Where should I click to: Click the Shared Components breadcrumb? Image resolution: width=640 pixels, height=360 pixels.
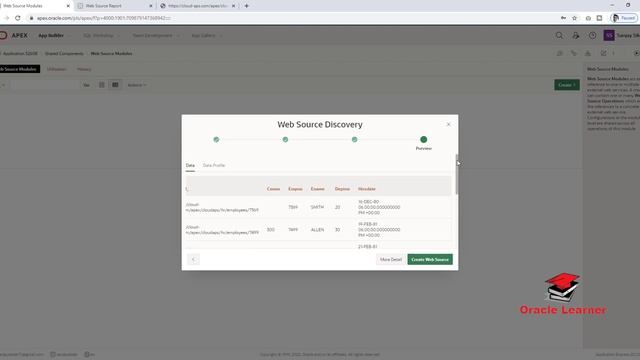point(64,53)
